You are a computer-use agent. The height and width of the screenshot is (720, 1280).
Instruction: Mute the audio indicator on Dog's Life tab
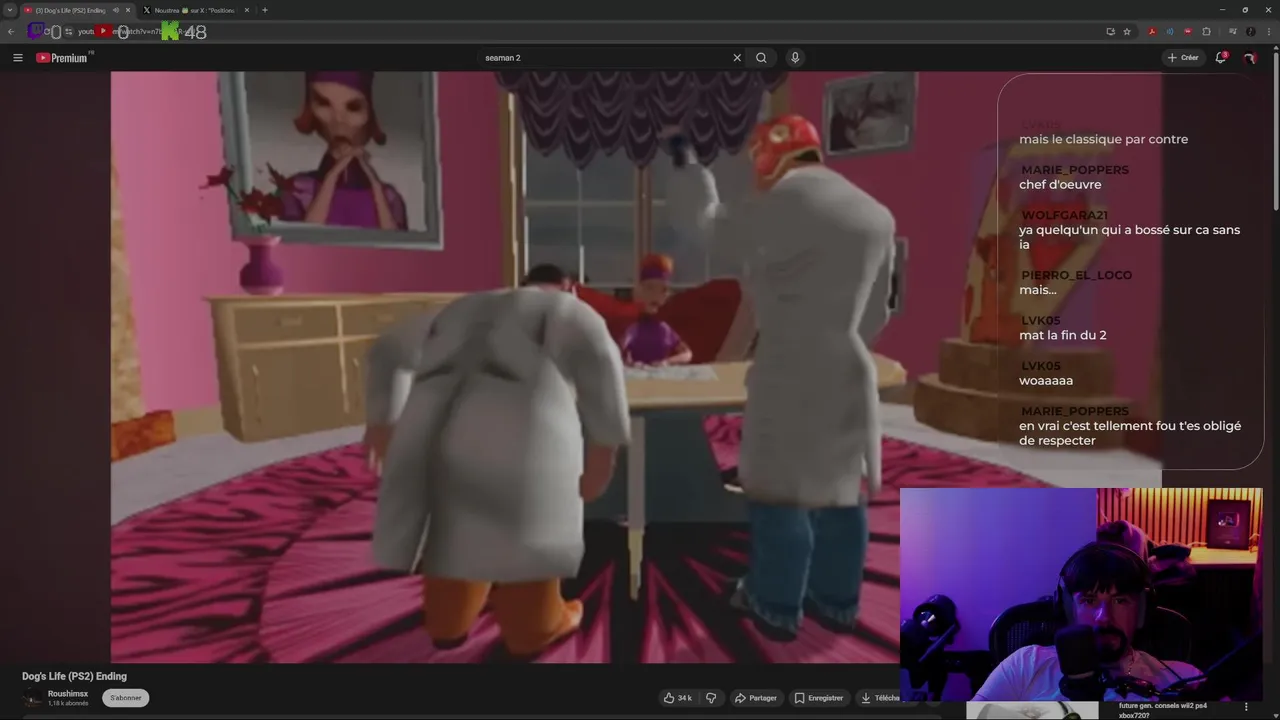point(115,10)
